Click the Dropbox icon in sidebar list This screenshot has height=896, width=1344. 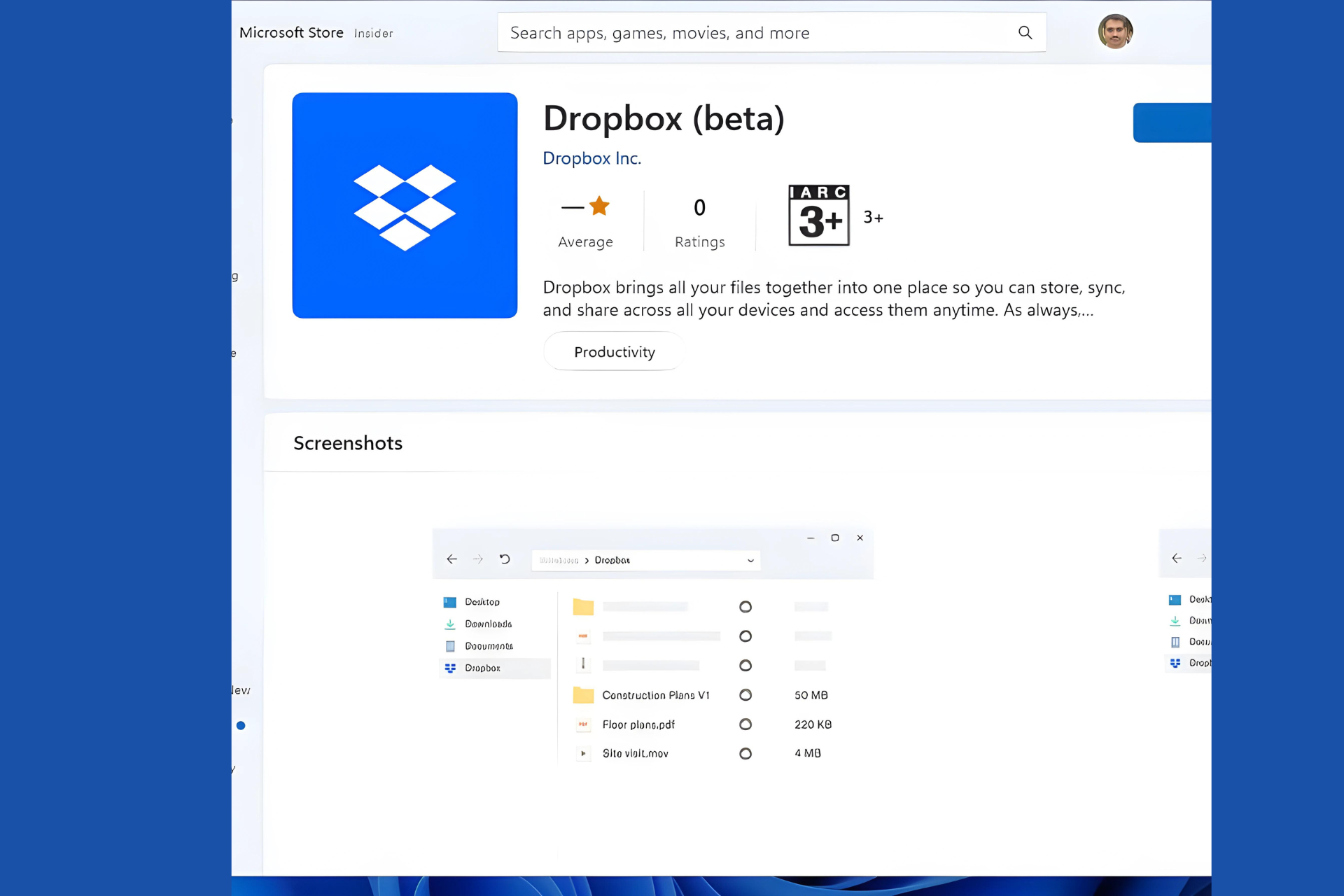pyautogui.click(x=450, y=668)
